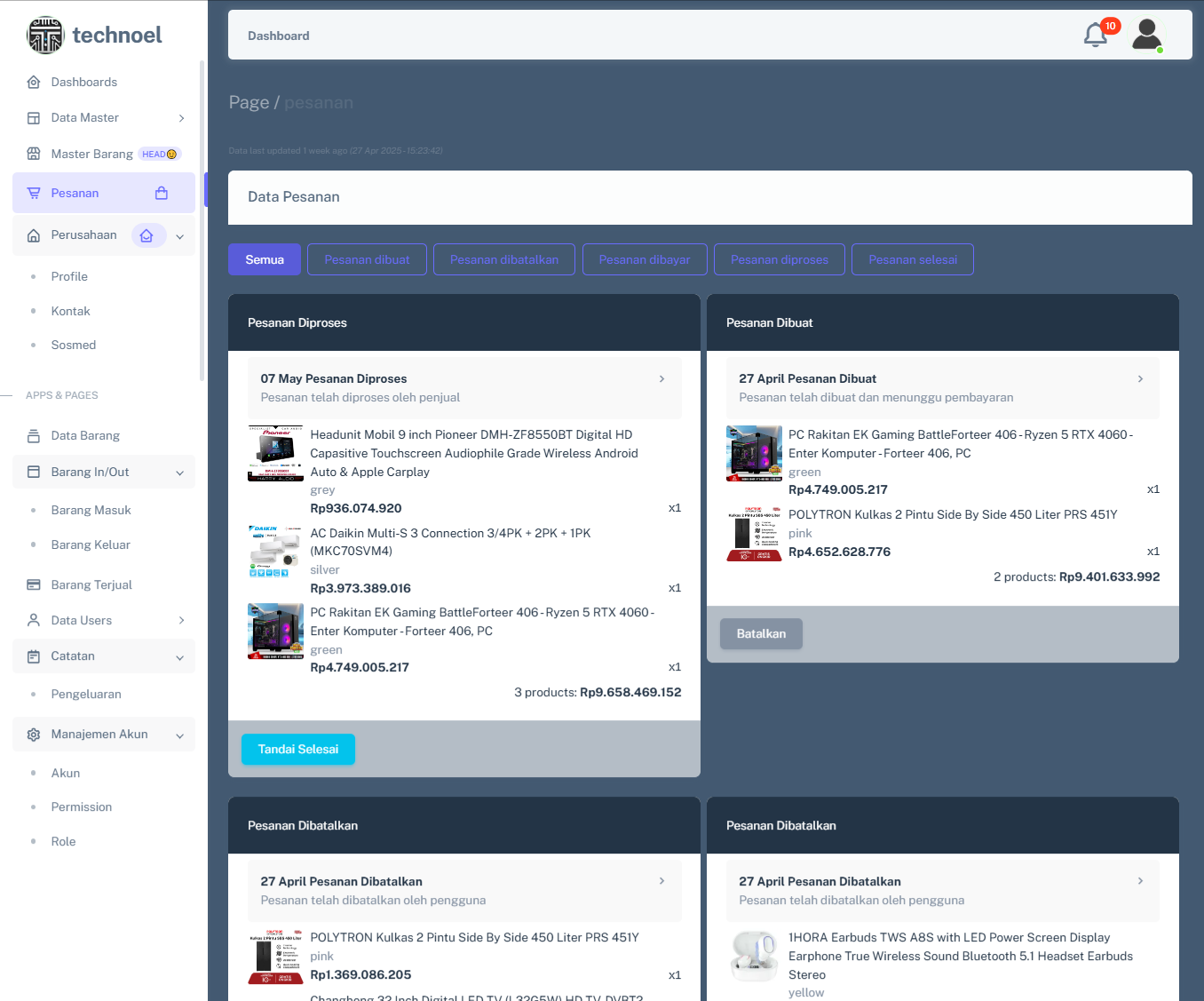Open the Barang Masuk sidebar link
The height and width of the screenshot is (1001, 1204).
coord(91,510)
